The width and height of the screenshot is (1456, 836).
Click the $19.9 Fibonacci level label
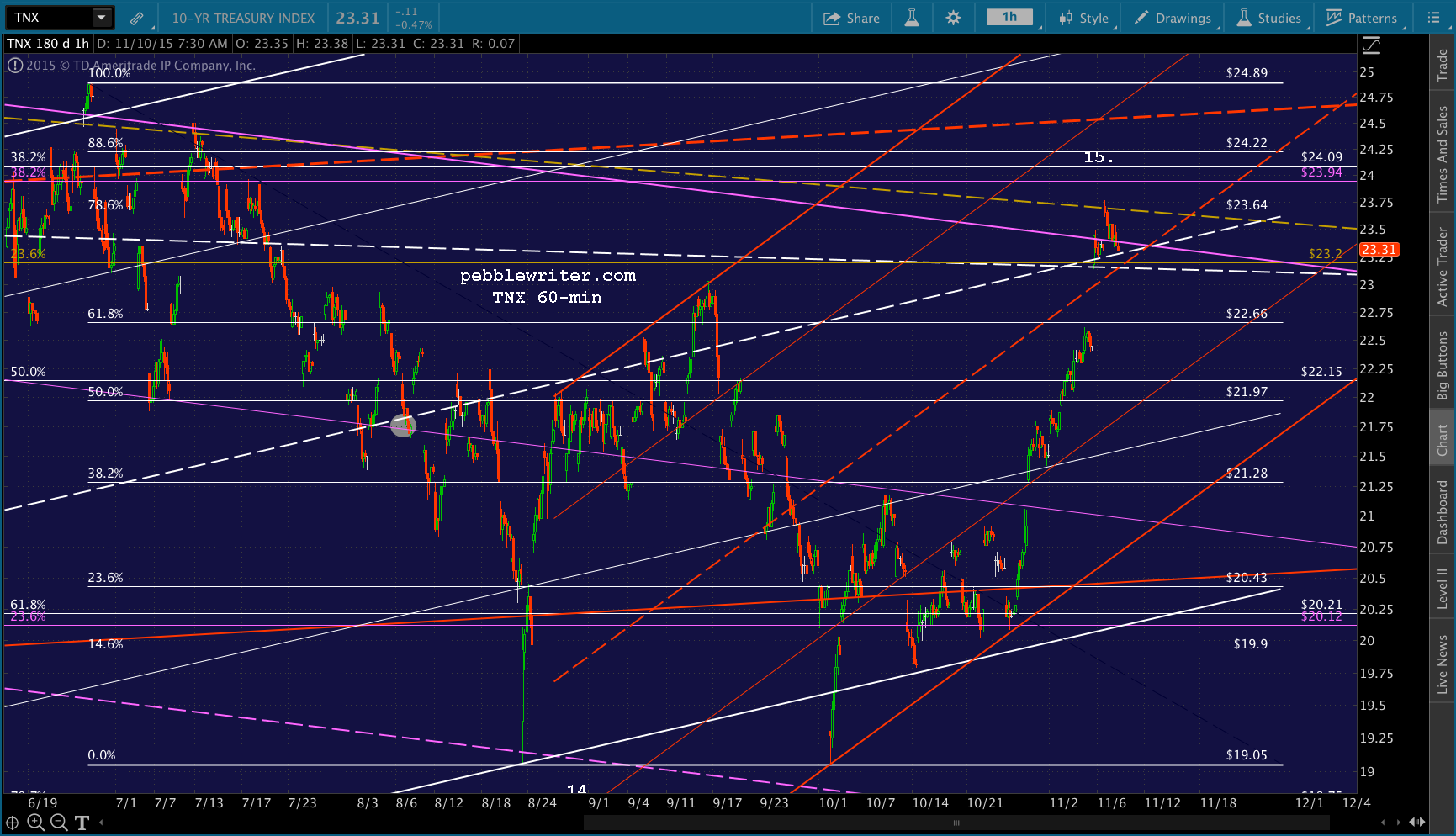click(1251, 644)
